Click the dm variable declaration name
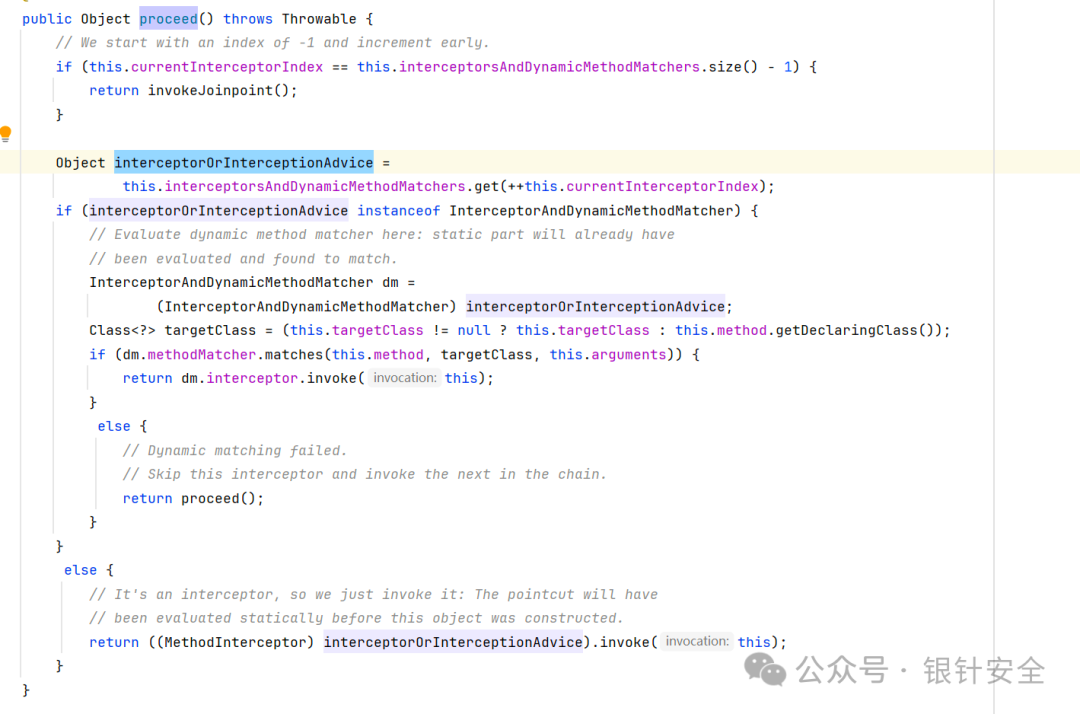Viewport: 1080px width, 714px height. [x=390, y=282]
